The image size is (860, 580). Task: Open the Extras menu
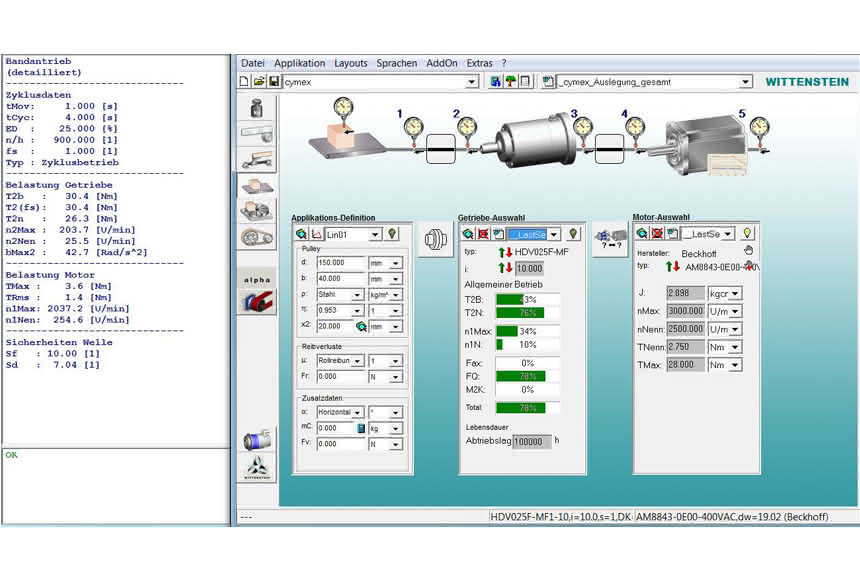[x=479, y=63]
